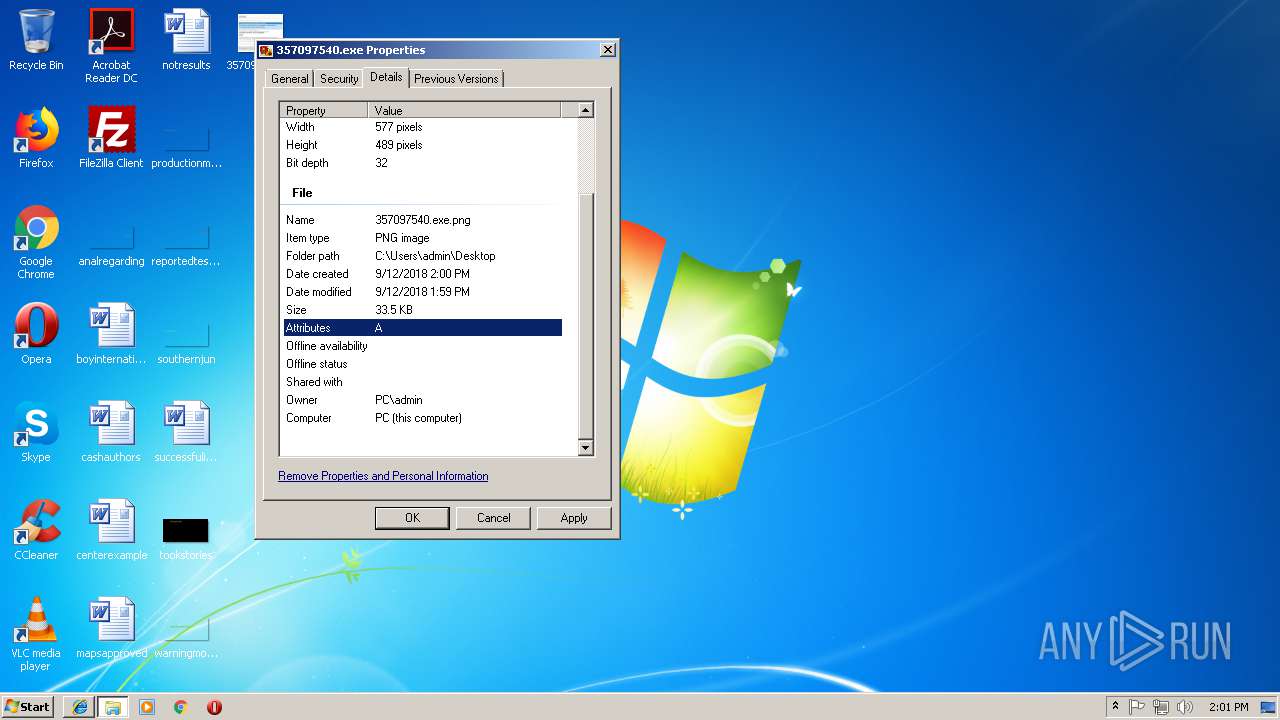This screenshot has height=720, width=1280.
Task: Launch VLC media player shortcut
Action: pyautogui.click(x=36, y=634)
